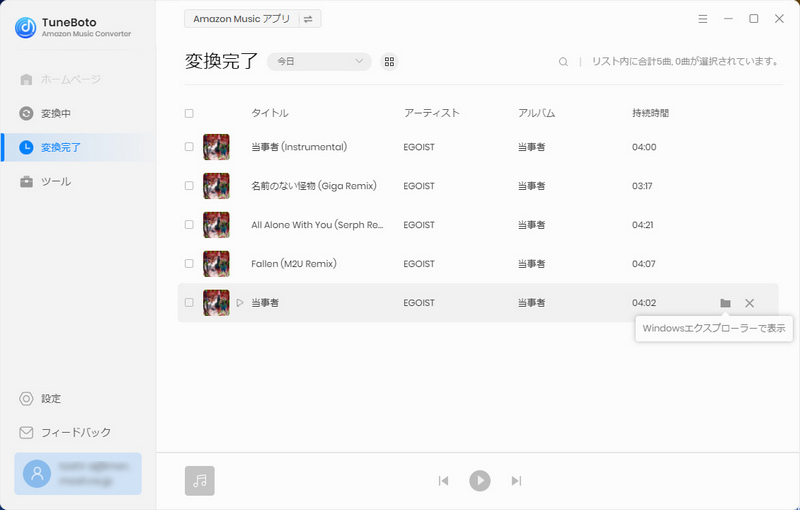Click album art of All Alone With You
The image size is (800, 510).
point(216,225)
